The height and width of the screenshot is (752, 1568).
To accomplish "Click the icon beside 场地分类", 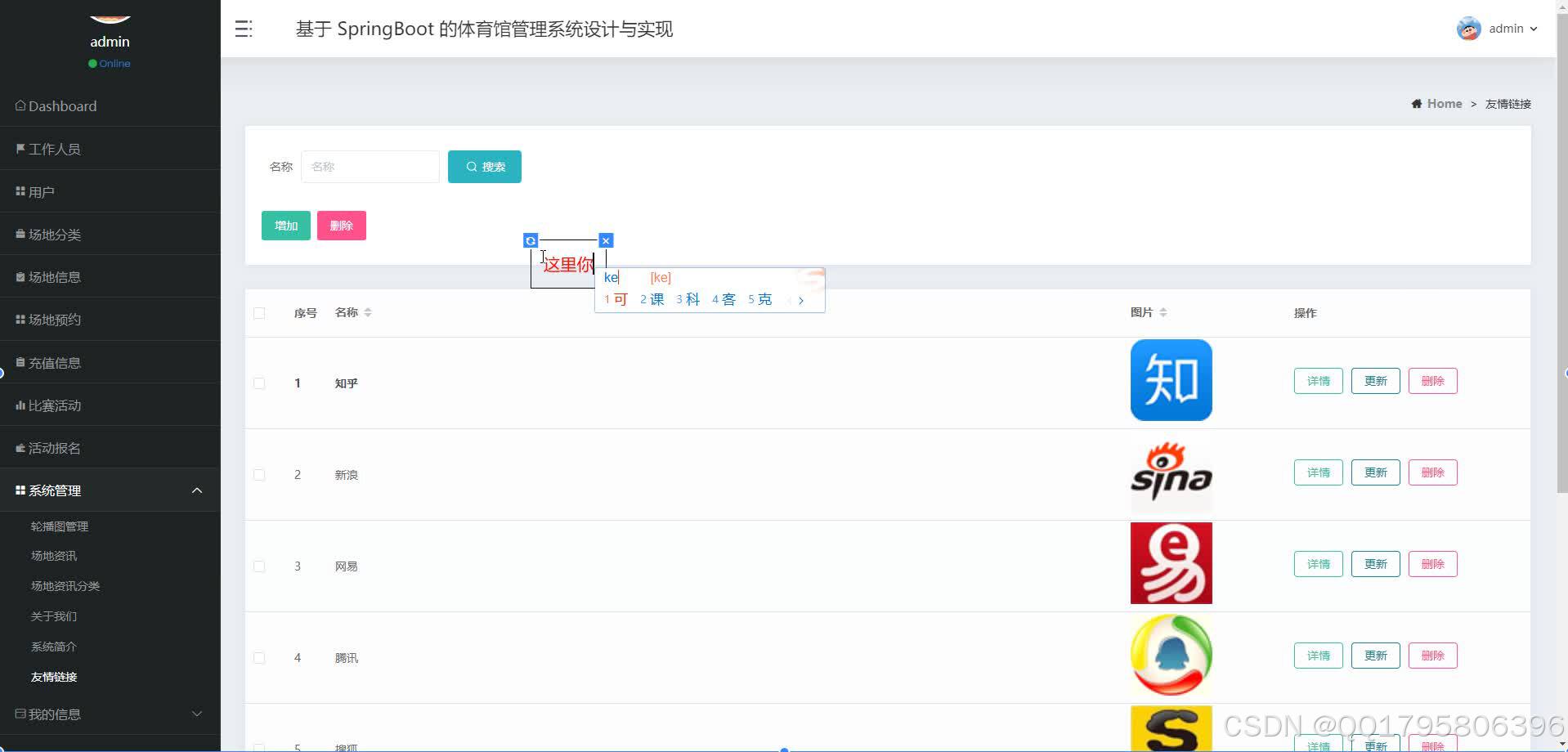I will pyautogui.click(x=20, y=234).
